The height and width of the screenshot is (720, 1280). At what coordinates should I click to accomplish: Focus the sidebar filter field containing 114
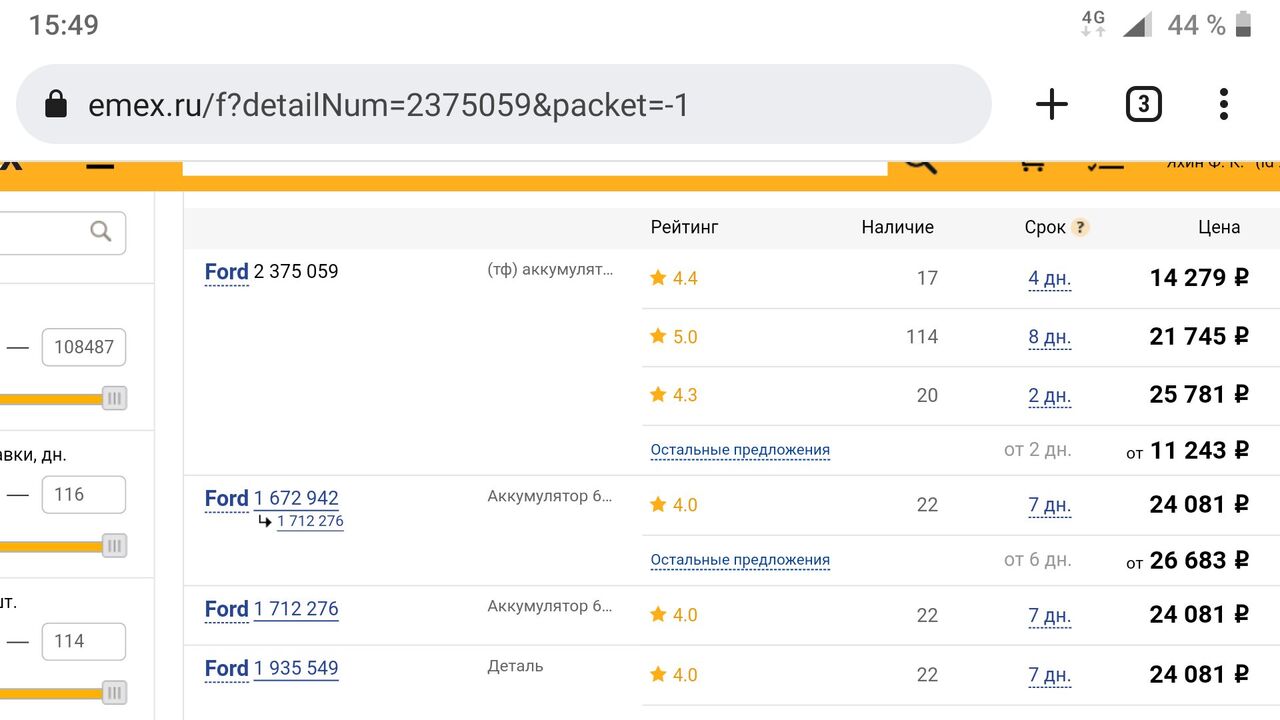click(84, 641)
